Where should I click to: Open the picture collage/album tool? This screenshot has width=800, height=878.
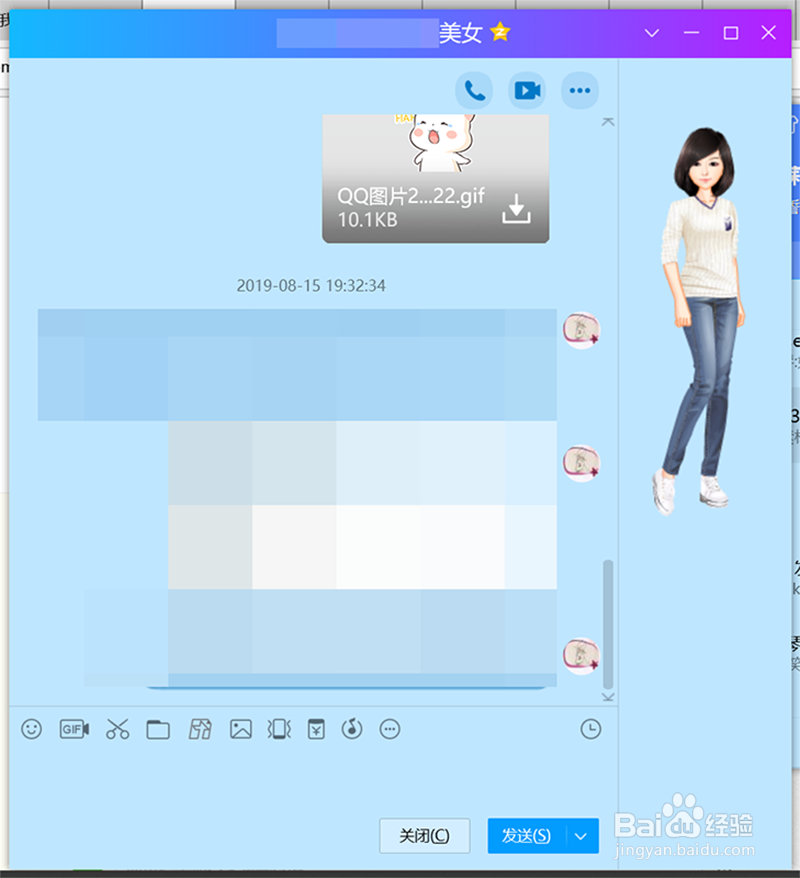200,729
